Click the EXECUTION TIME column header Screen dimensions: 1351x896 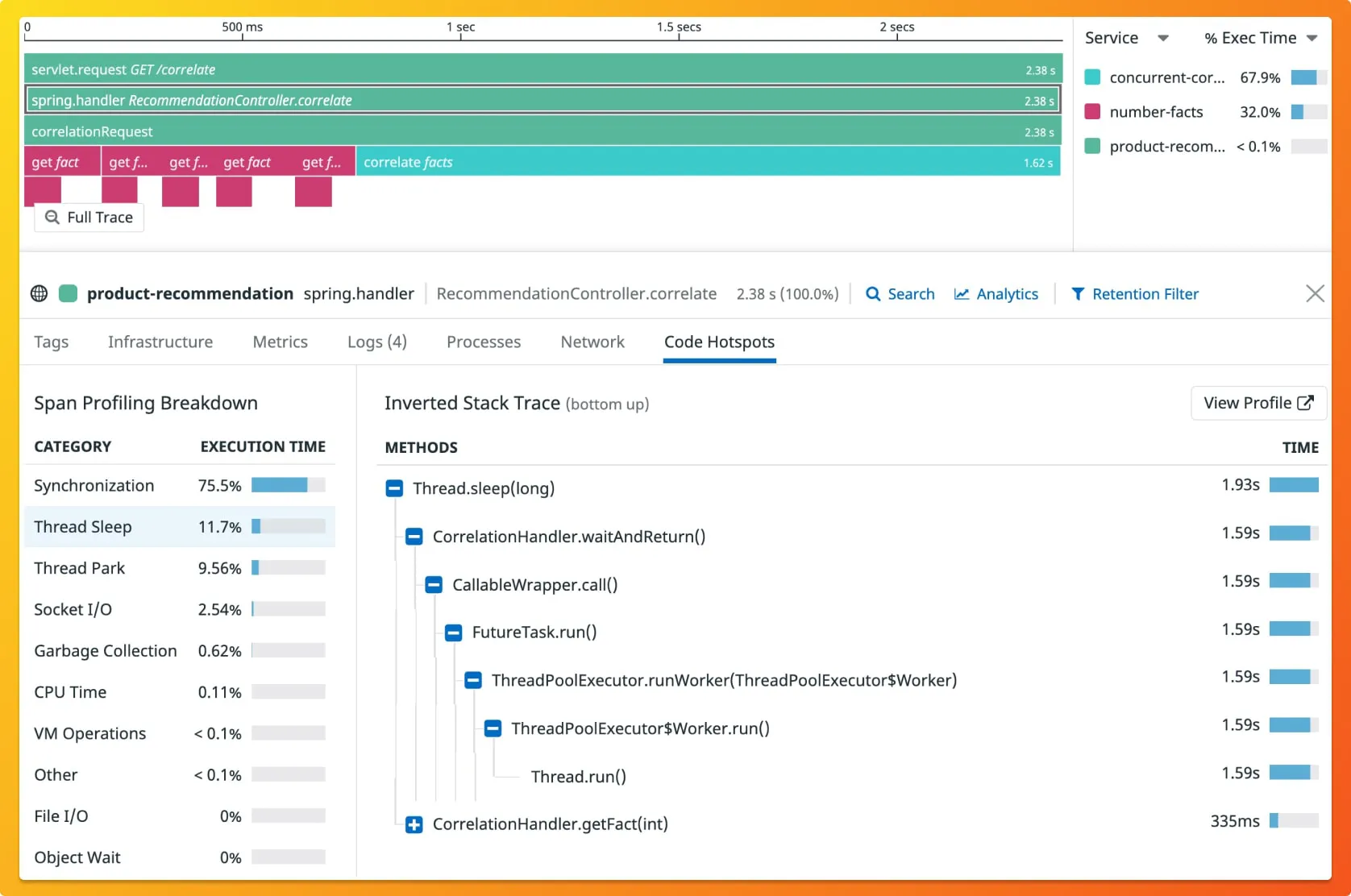(x=263, y=446)
